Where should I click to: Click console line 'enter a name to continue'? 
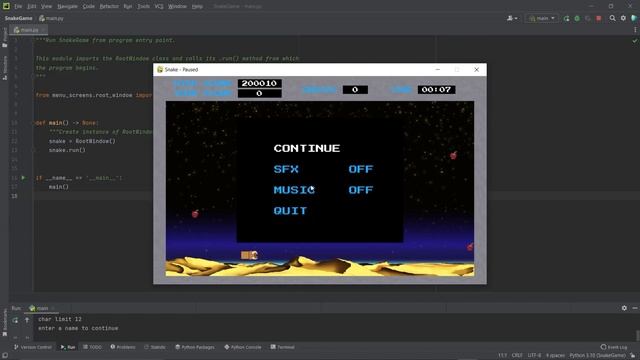[x=78, y=328]
